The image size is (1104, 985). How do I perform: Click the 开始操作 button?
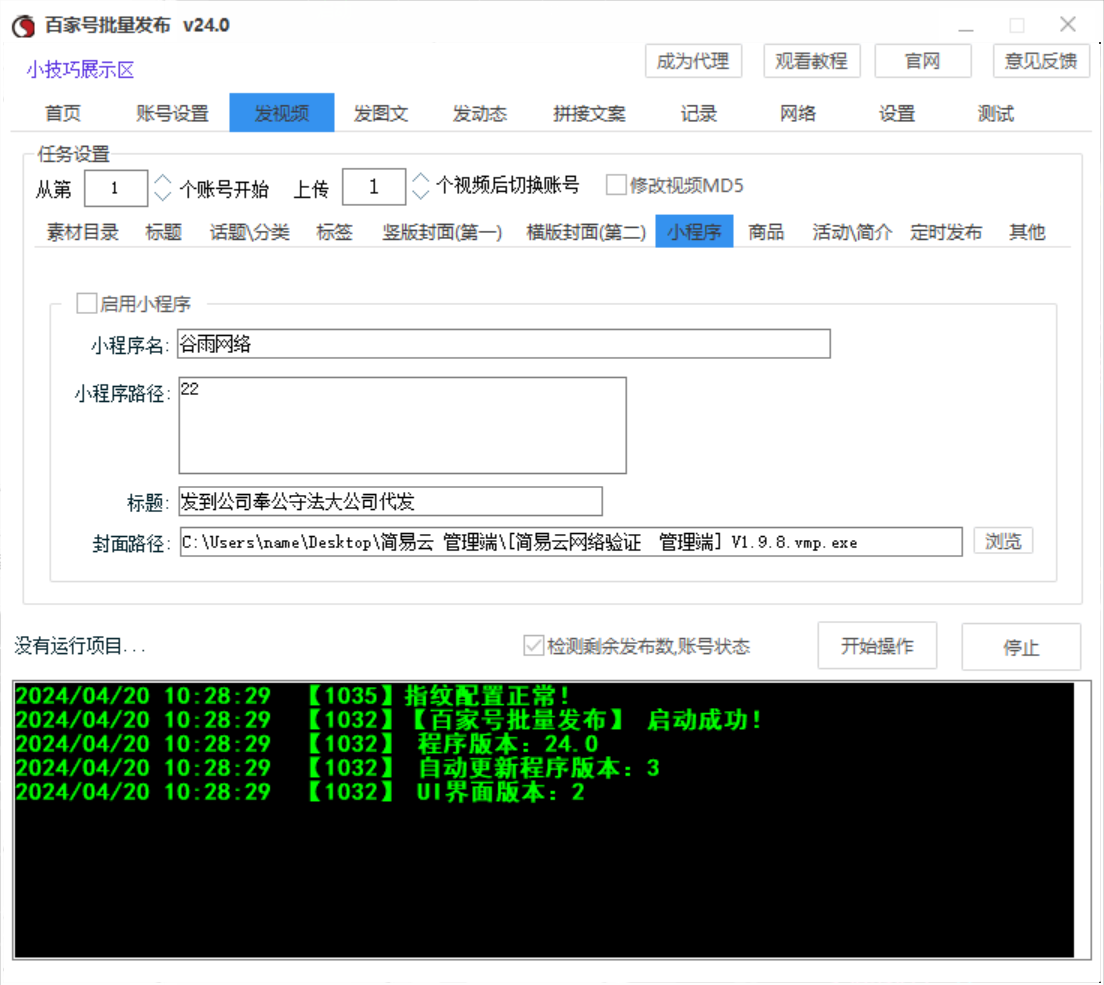(877, 645)
